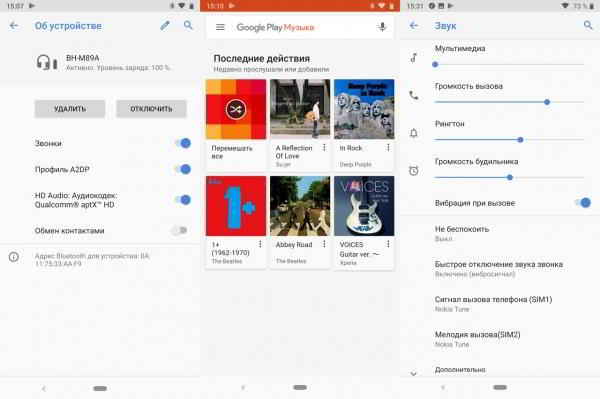Enable the Обмен контактами switch
Image resolution: width=600 pixels, height=399 pixels.
(179, 230)
